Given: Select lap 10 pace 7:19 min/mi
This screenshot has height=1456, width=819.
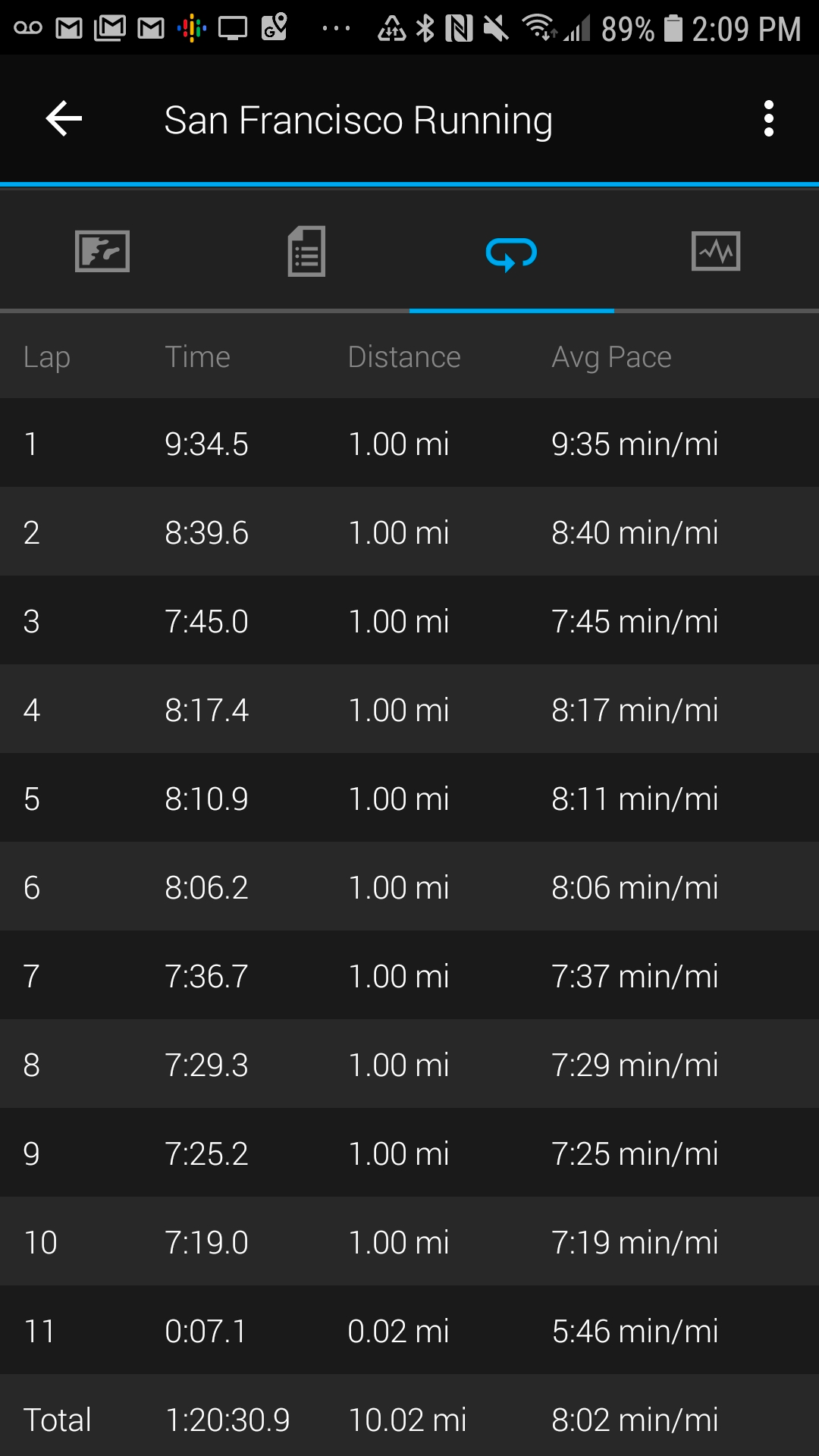Looking at the screenshot, I should click(634, 1243).
